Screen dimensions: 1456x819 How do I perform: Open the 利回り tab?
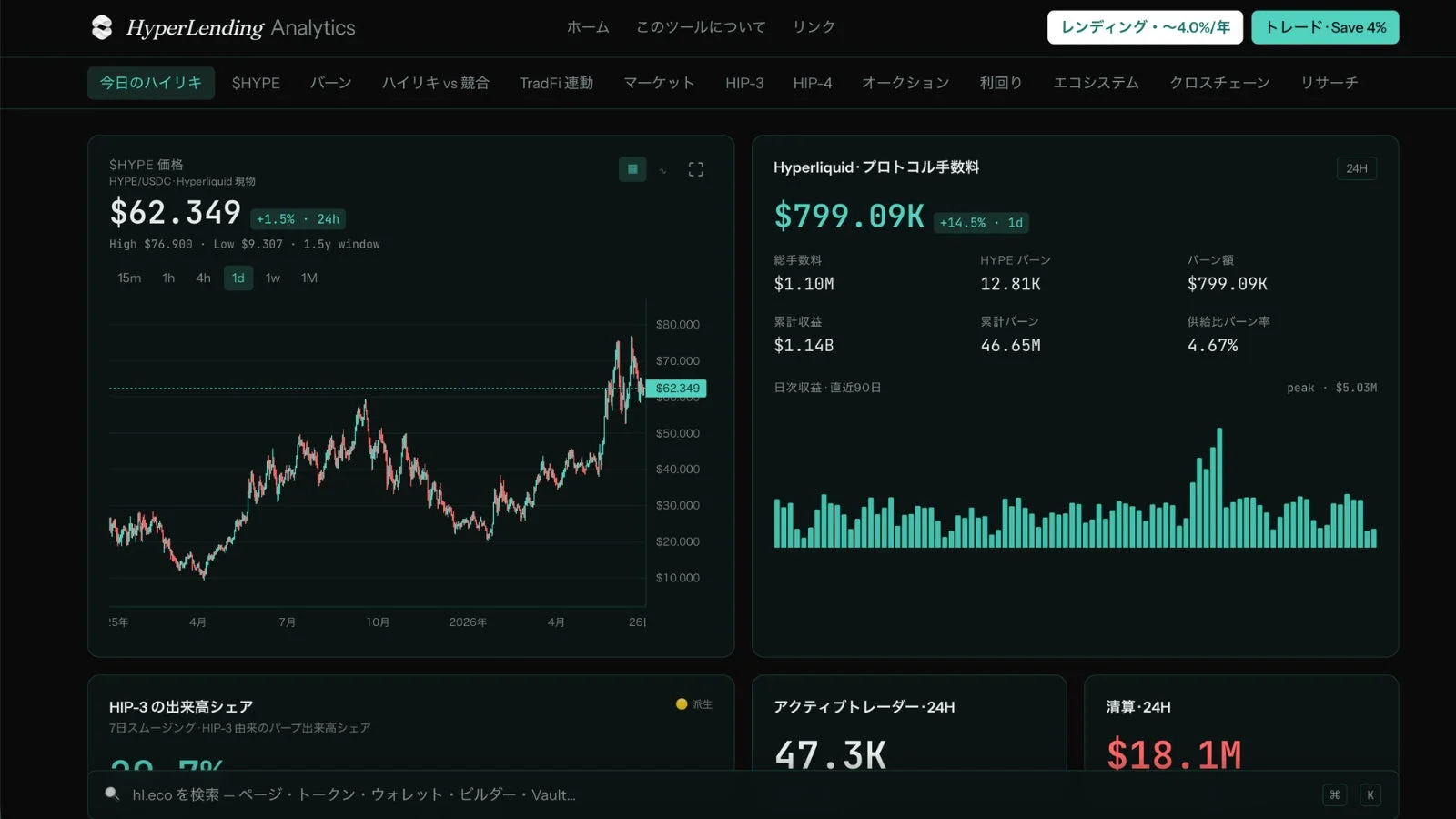click(x=1001, y=83)
